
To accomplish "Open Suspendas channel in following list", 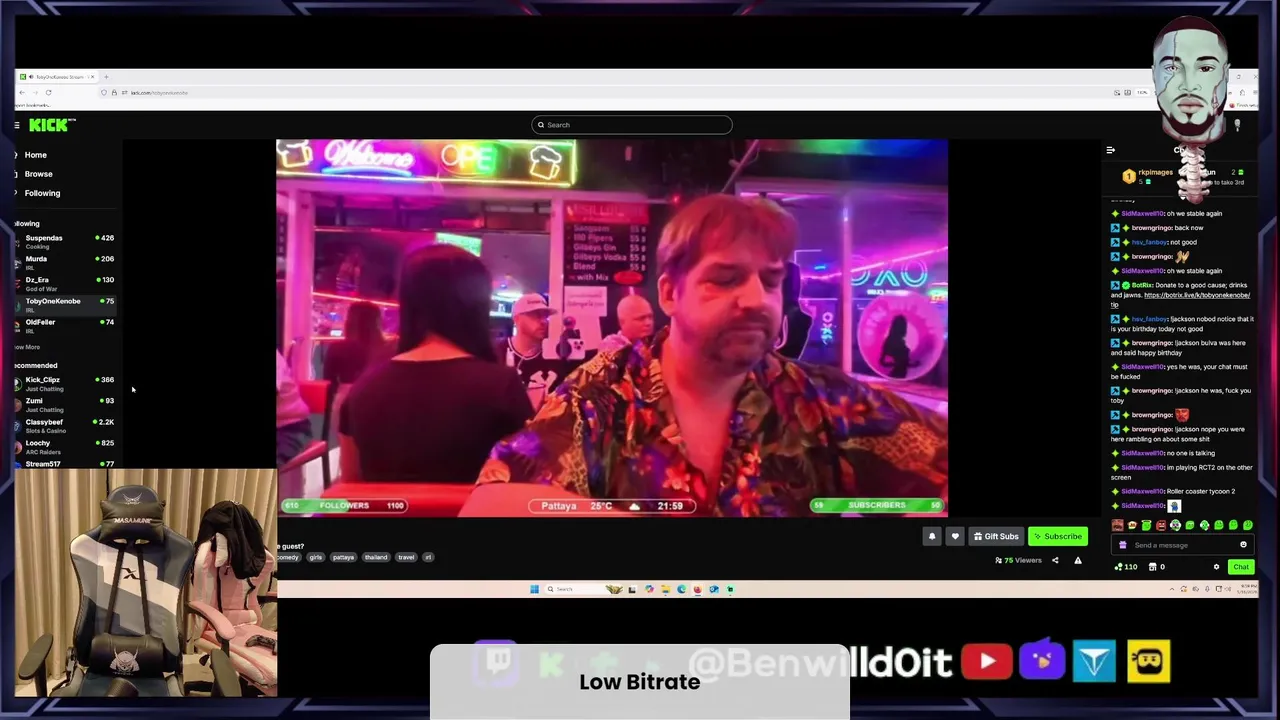I will pos(64,241).
